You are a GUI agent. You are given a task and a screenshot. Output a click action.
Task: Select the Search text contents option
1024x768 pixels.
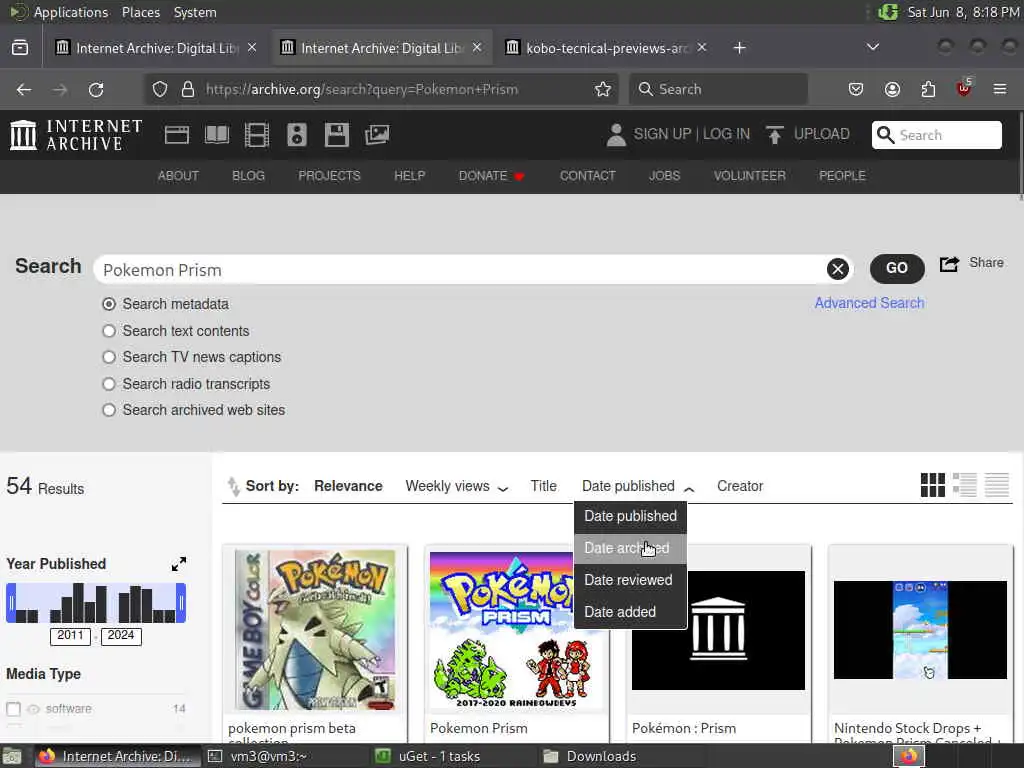(109, 331)
